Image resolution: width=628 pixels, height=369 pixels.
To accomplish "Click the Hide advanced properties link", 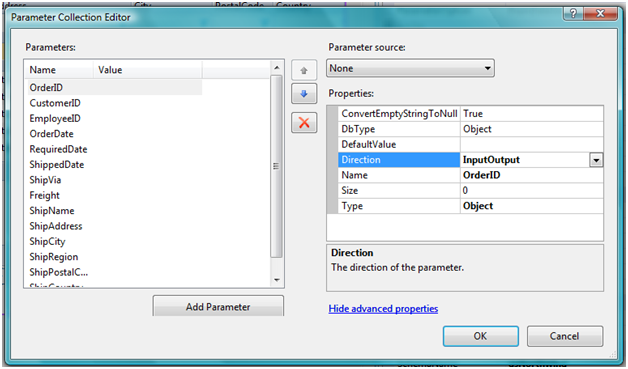I will pos(383,309).
